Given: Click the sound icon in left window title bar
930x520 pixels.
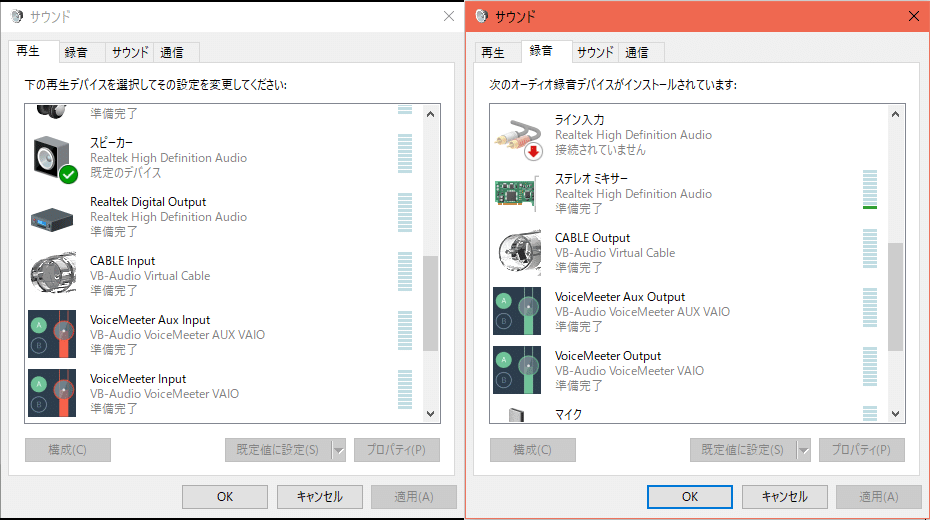Looking at the screenshot, I should click(17, 16).
